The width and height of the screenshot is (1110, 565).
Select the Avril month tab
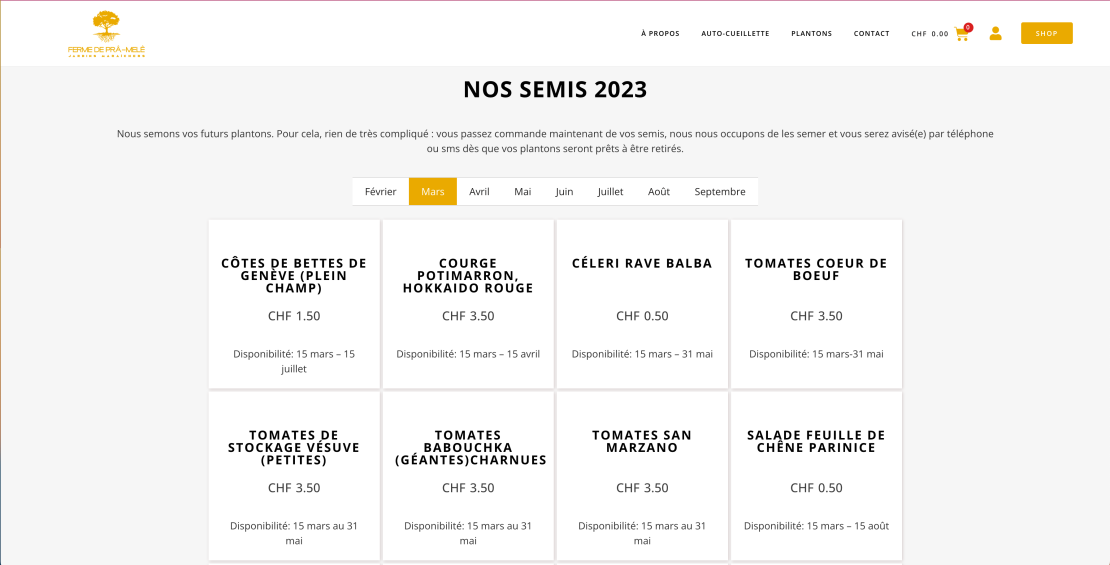tap(479, 191)
